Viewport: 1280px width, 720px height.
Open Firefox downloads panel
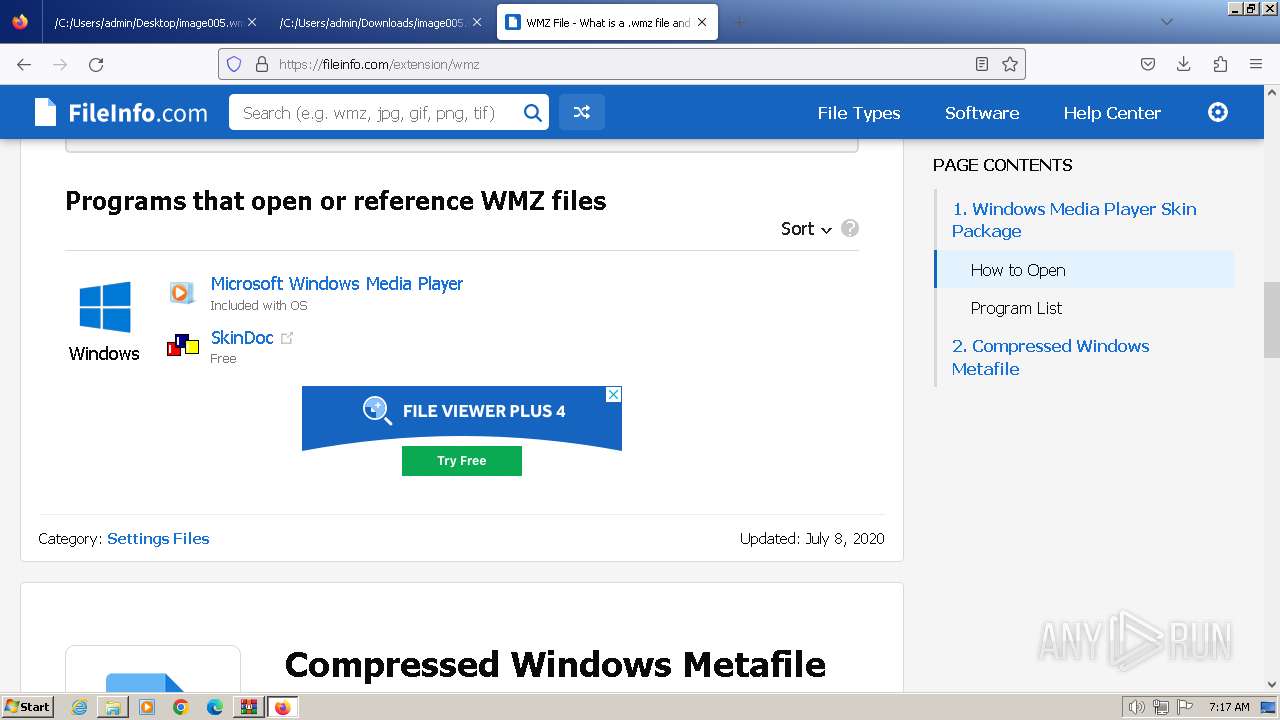pos(1183,64)
